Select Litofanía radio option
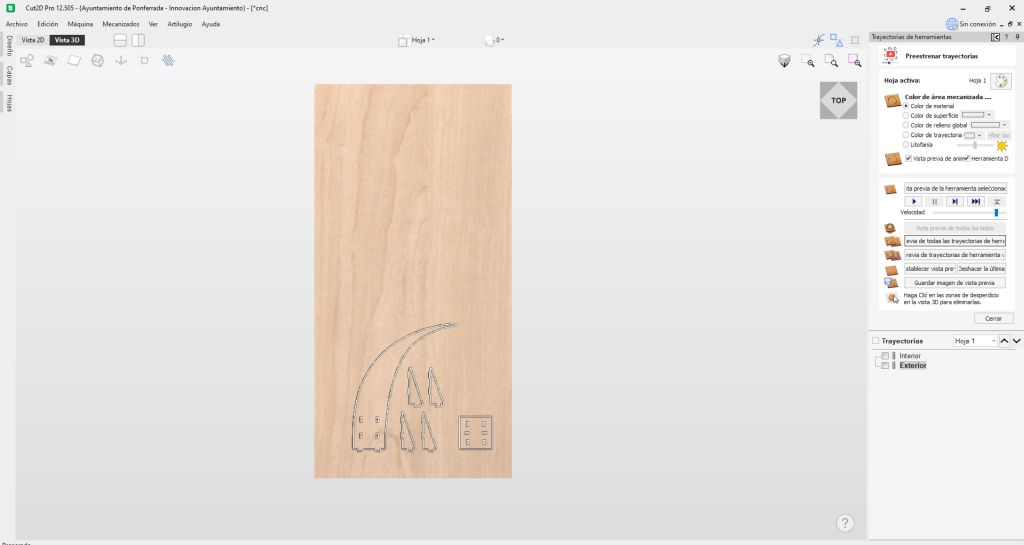The height and width of the screenshot is (545, 1024). coord(906,145)
